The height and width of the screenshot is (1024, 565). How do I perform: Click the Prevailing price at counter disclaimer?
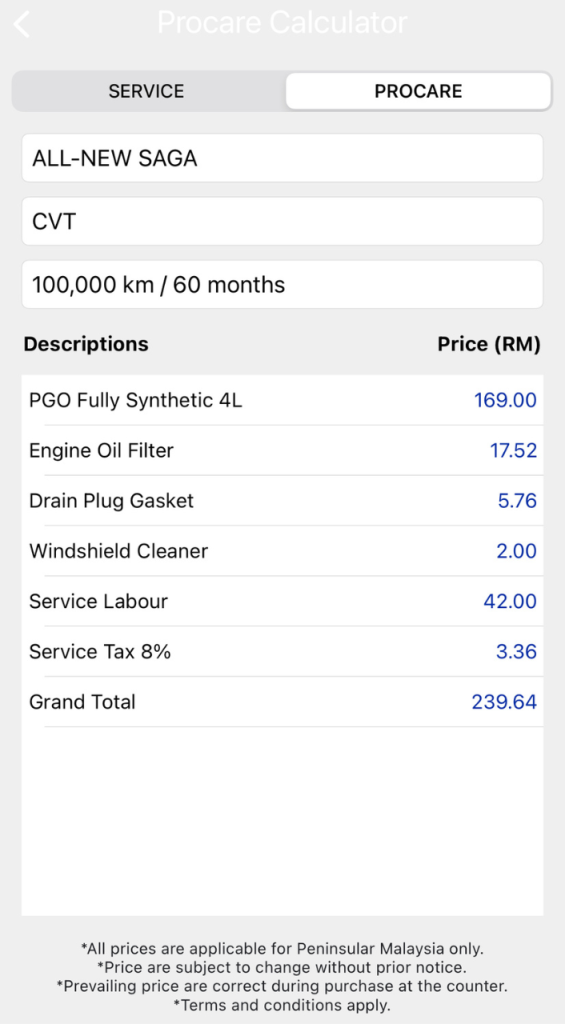pyautogui.click(x=282, y=985)
